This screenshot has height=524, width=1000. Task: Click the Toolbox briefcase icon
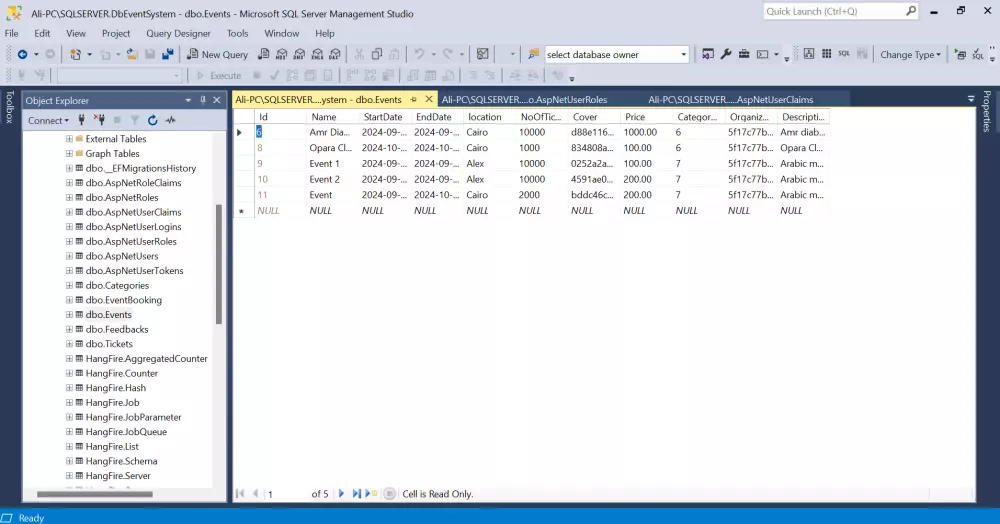744,55
